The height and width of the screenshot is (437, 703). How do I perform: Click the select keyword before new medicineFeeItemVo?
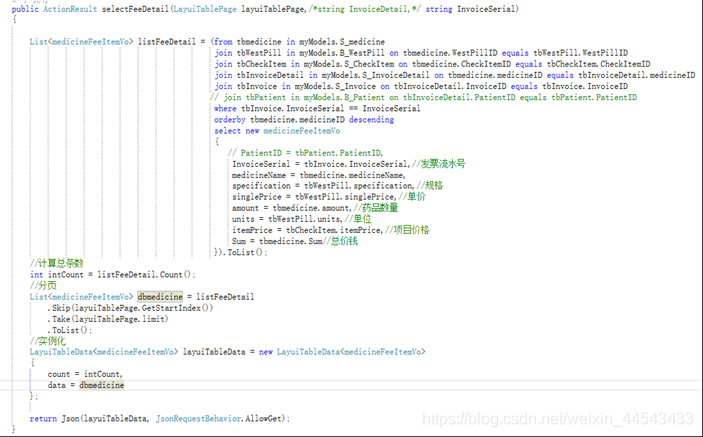[227, 131]
